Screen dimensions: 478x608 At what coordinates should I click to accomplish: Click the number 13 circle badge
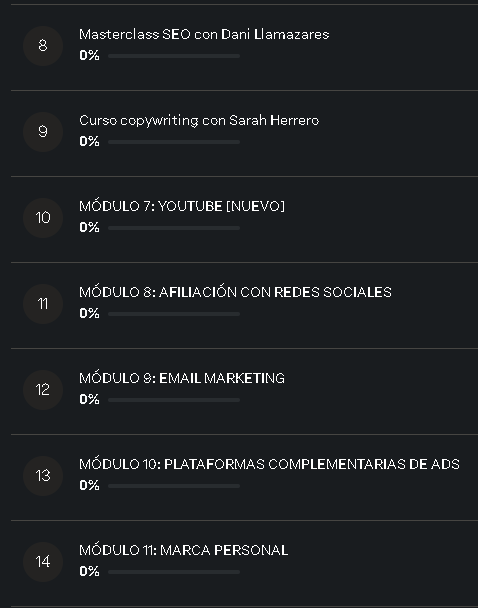43,476
